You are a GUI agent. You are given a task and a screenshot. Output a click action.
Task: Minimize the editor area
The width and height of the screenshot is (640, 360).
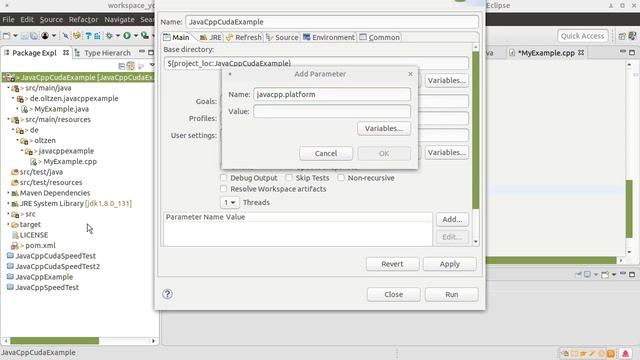coord(622,52)
